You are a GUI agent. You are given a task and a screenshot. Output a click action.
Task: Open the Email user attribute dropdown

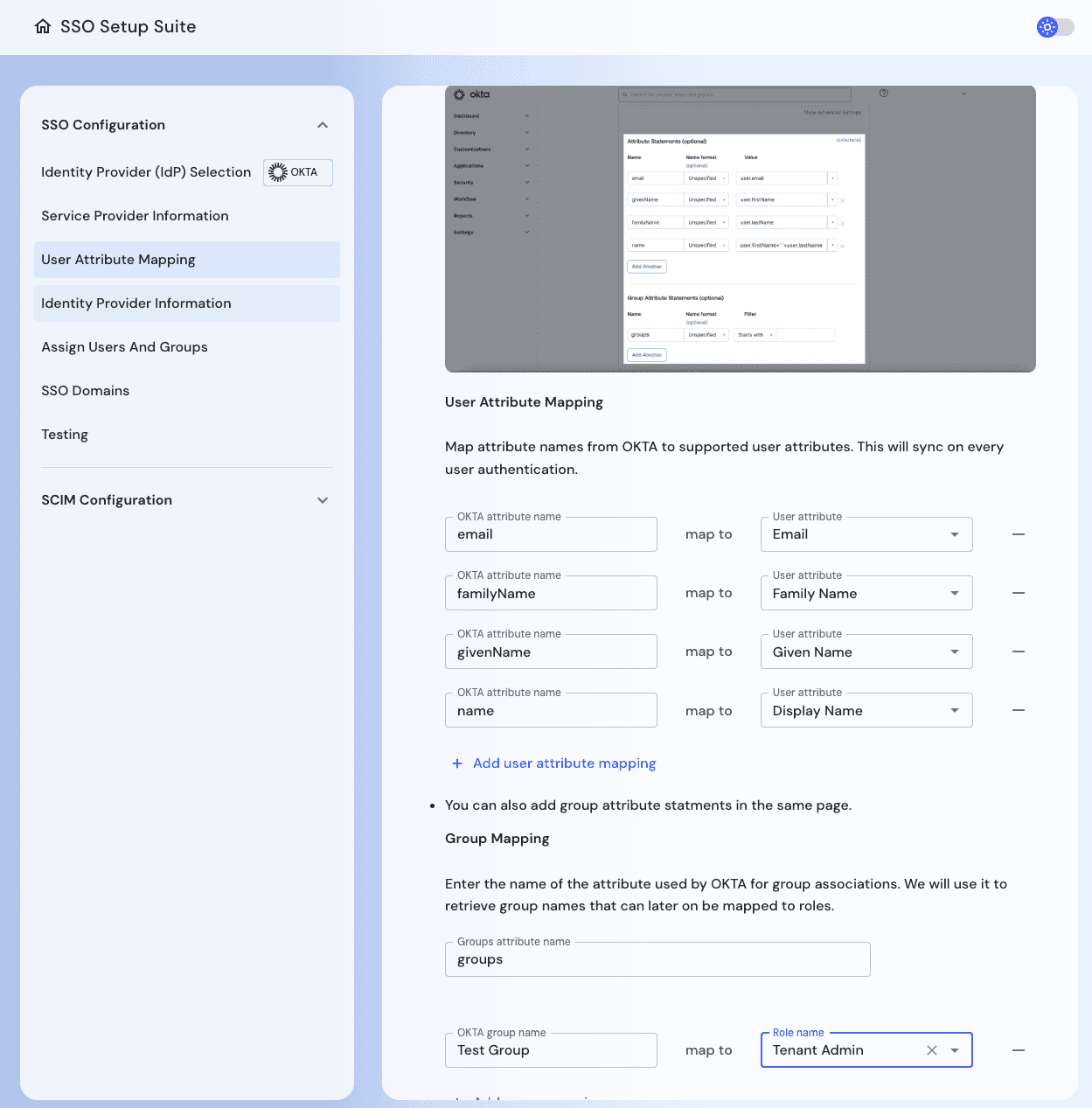coord(955,533)
